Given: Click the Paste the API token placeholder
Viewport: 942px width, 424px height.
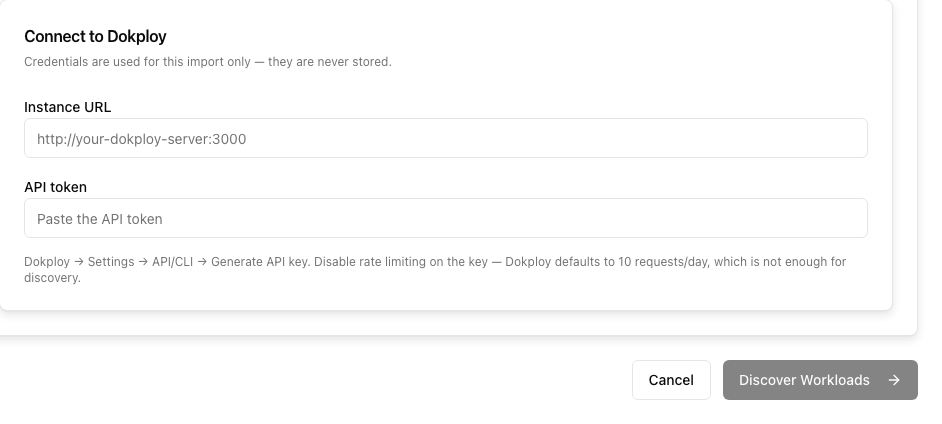Looking at the screenshot, I should coord(100,219).
